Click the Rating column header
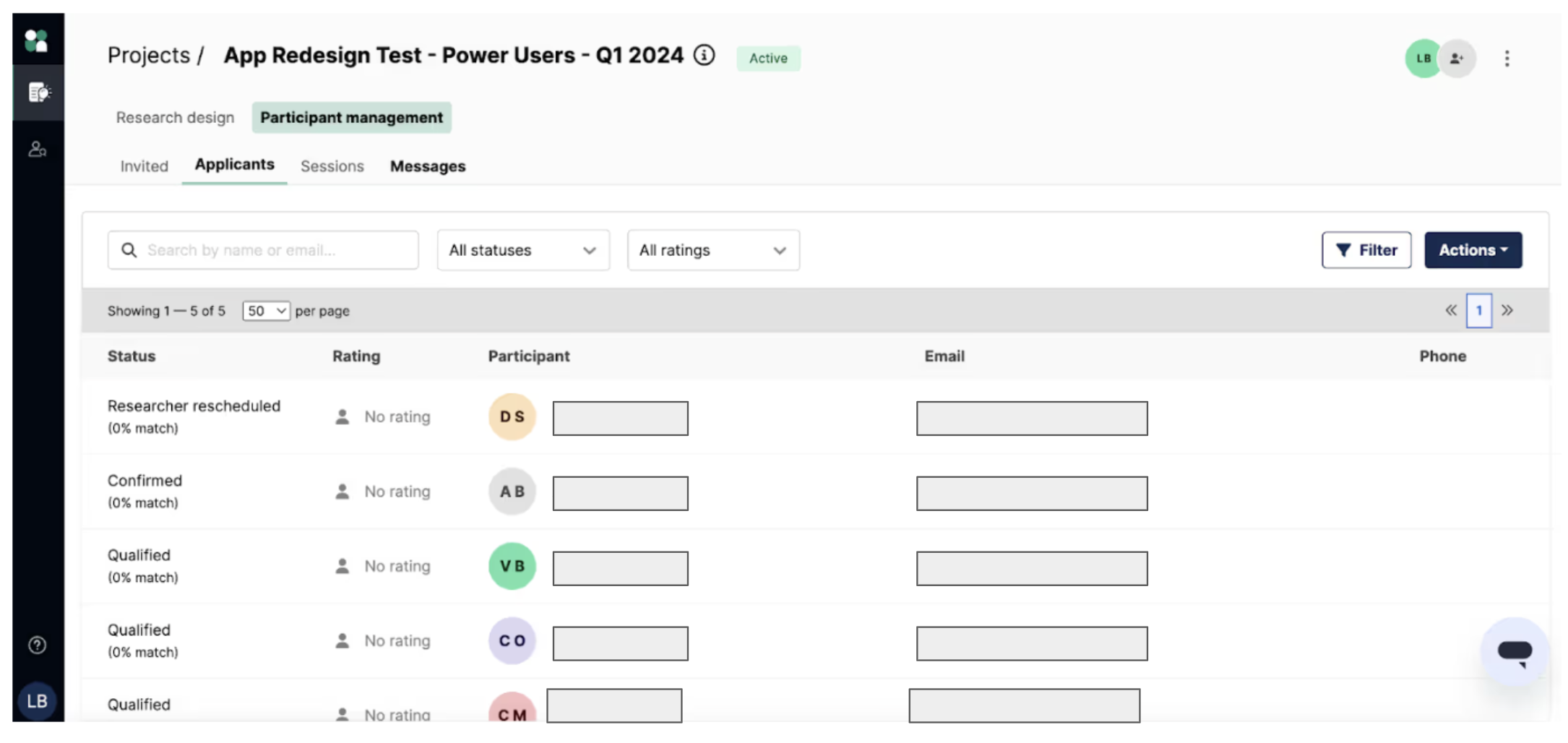The image size is (1568, 743). coord(356,356)
